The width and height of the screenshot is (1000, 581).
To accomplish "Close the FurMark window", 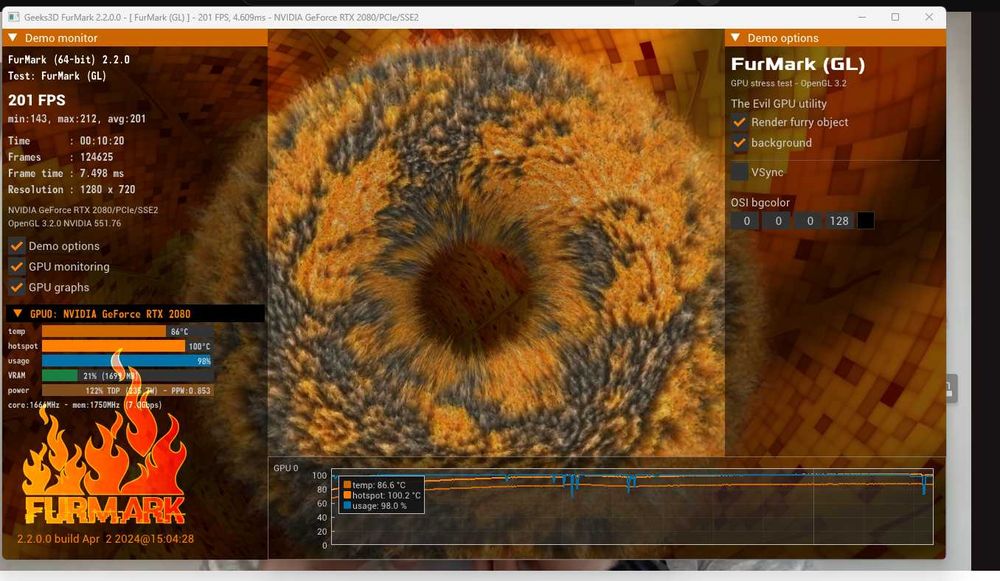I will tap(929, 17).
